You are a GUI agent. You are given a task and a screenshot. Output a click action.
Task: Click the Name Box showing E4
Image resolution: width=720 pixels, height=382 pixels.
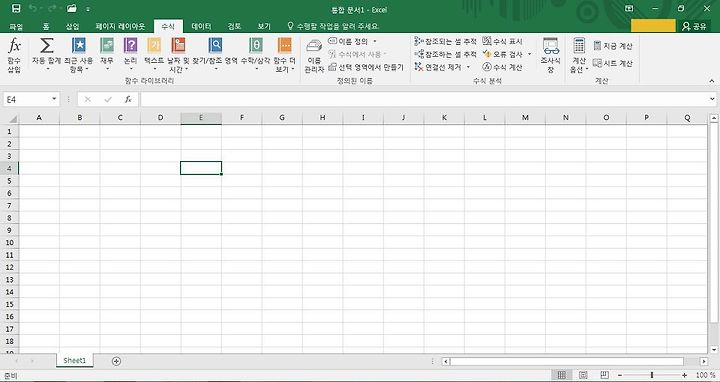tap(27, 99)
